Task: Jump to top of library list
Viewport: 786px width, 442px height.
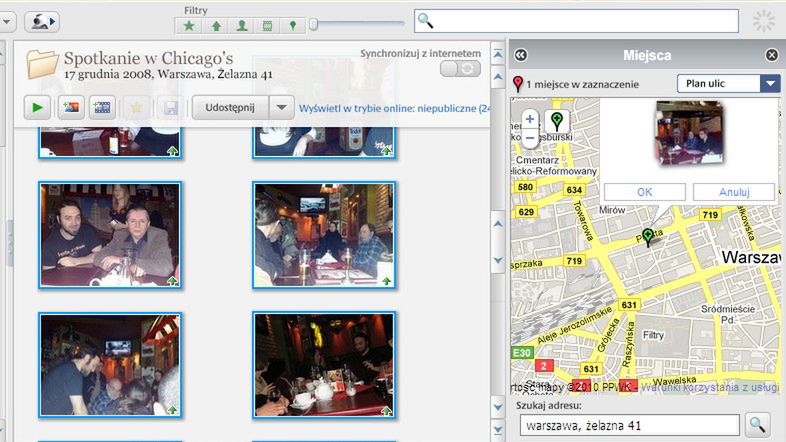Action: 498,54
